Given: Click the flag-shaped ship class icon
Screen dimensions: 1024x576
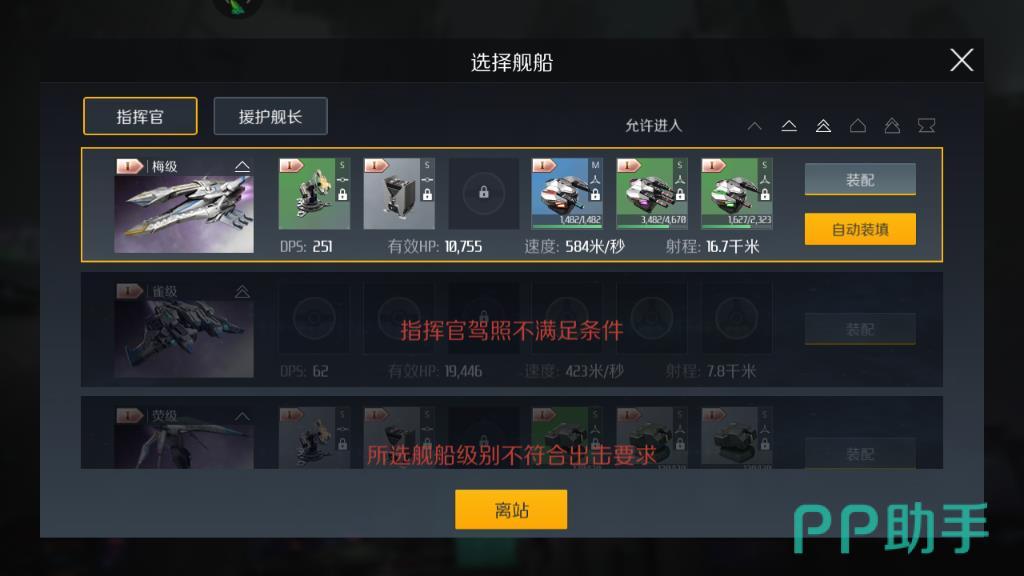Looking at the screenshot, I should [x=927, y=125].
